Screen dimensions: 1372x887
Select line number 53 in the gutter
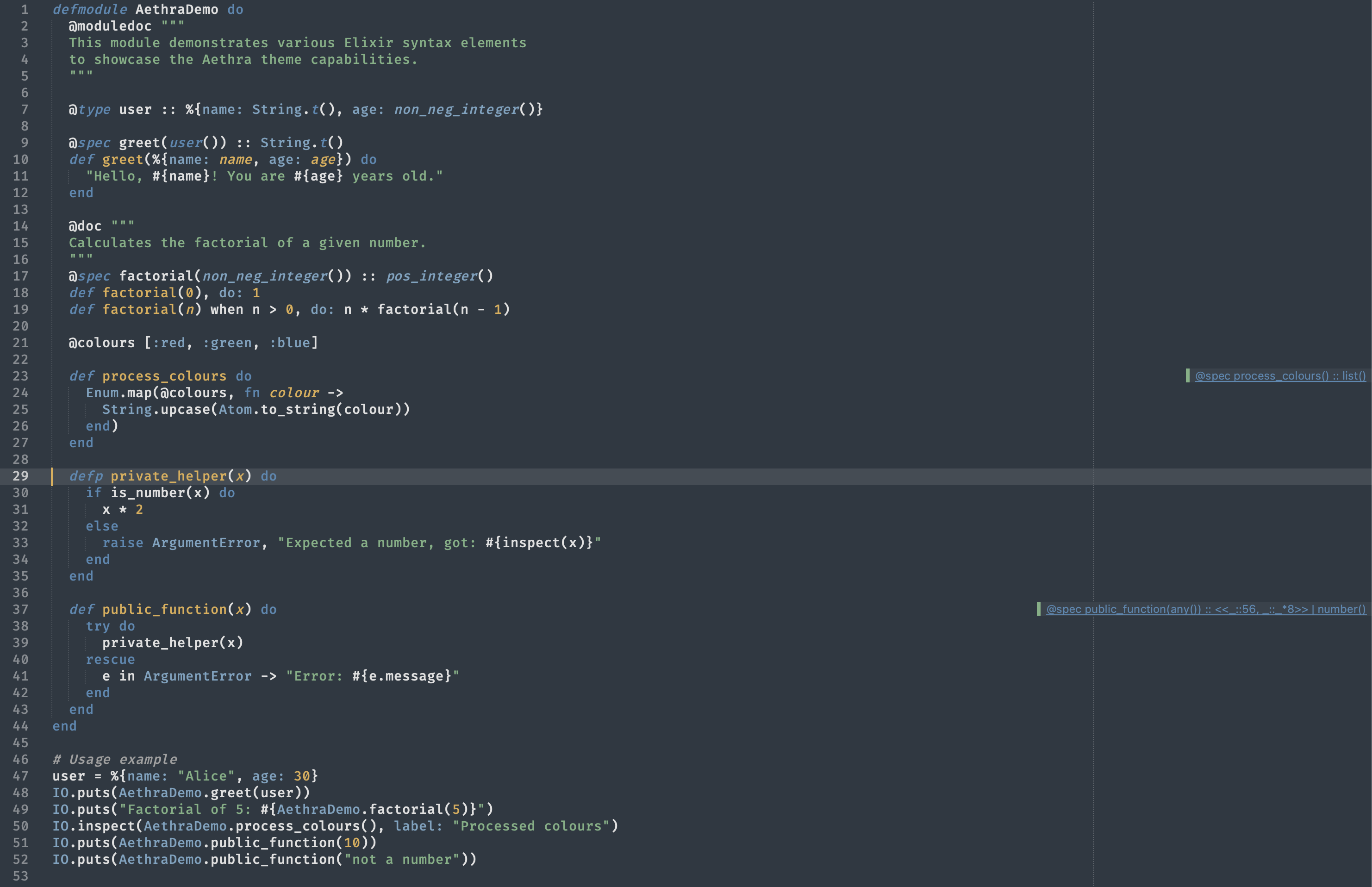pos(20,876)
